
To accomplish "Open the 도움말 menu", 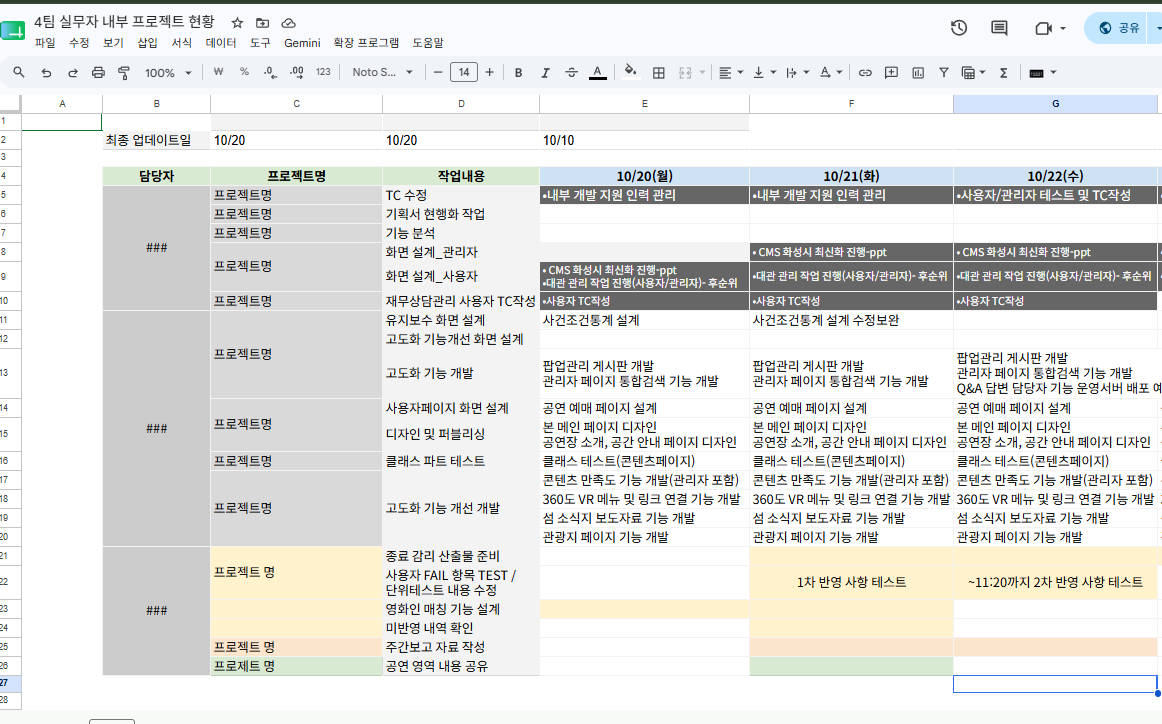I will click(x=428, y=43).
